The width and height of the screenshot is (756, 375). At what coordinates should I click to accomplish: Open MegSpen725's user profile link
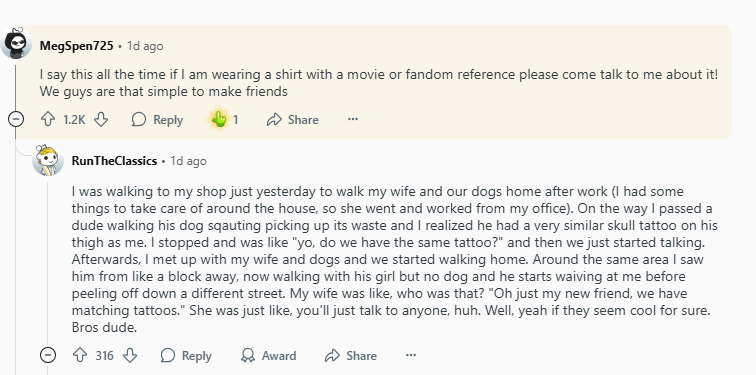[77, 46]
